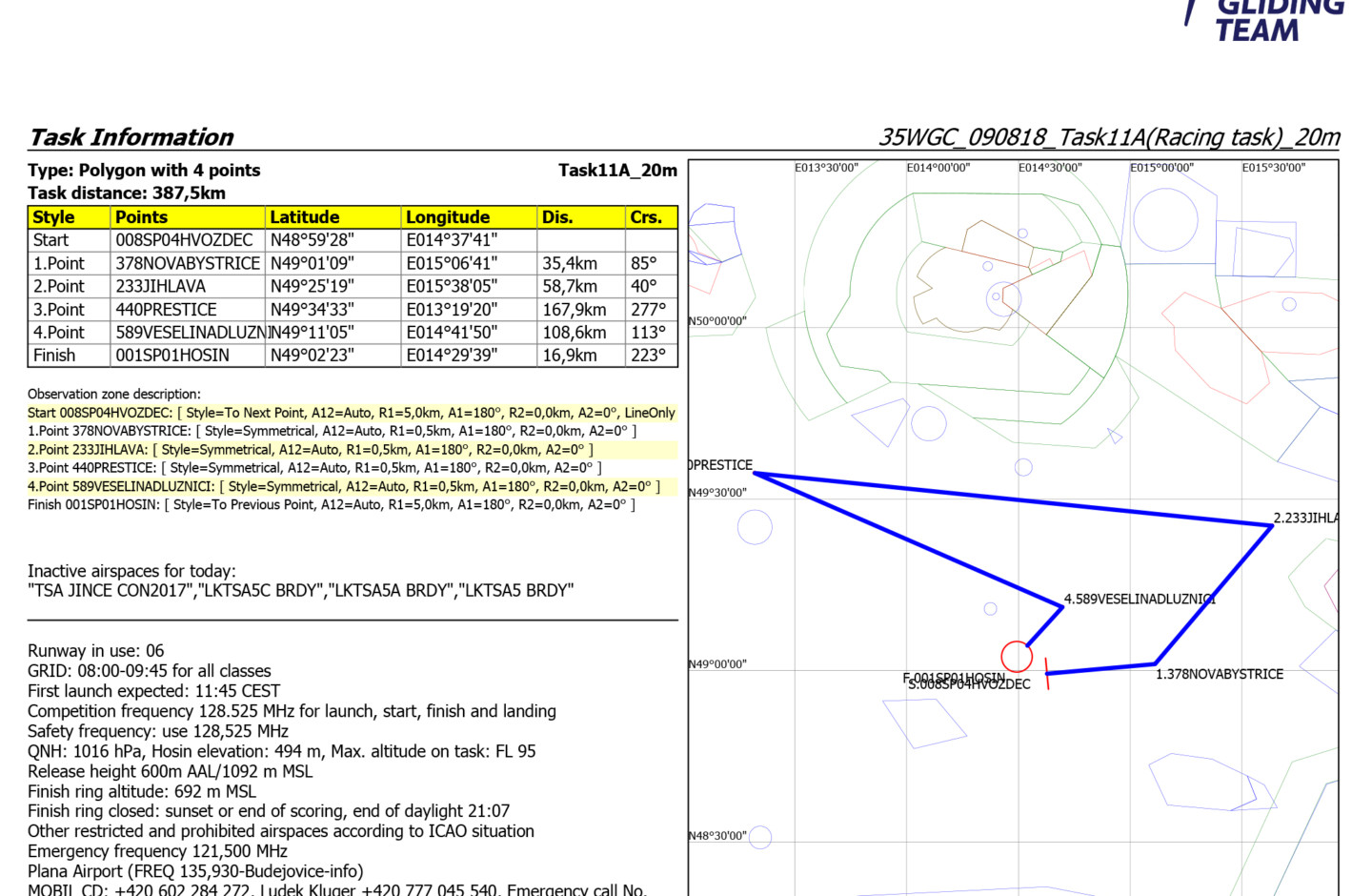The height and width of the screenshot is (896, 1372).
Task: Select the 2.233JIHLA turnpoint label on the map
Action: [x=1305, y=518]
